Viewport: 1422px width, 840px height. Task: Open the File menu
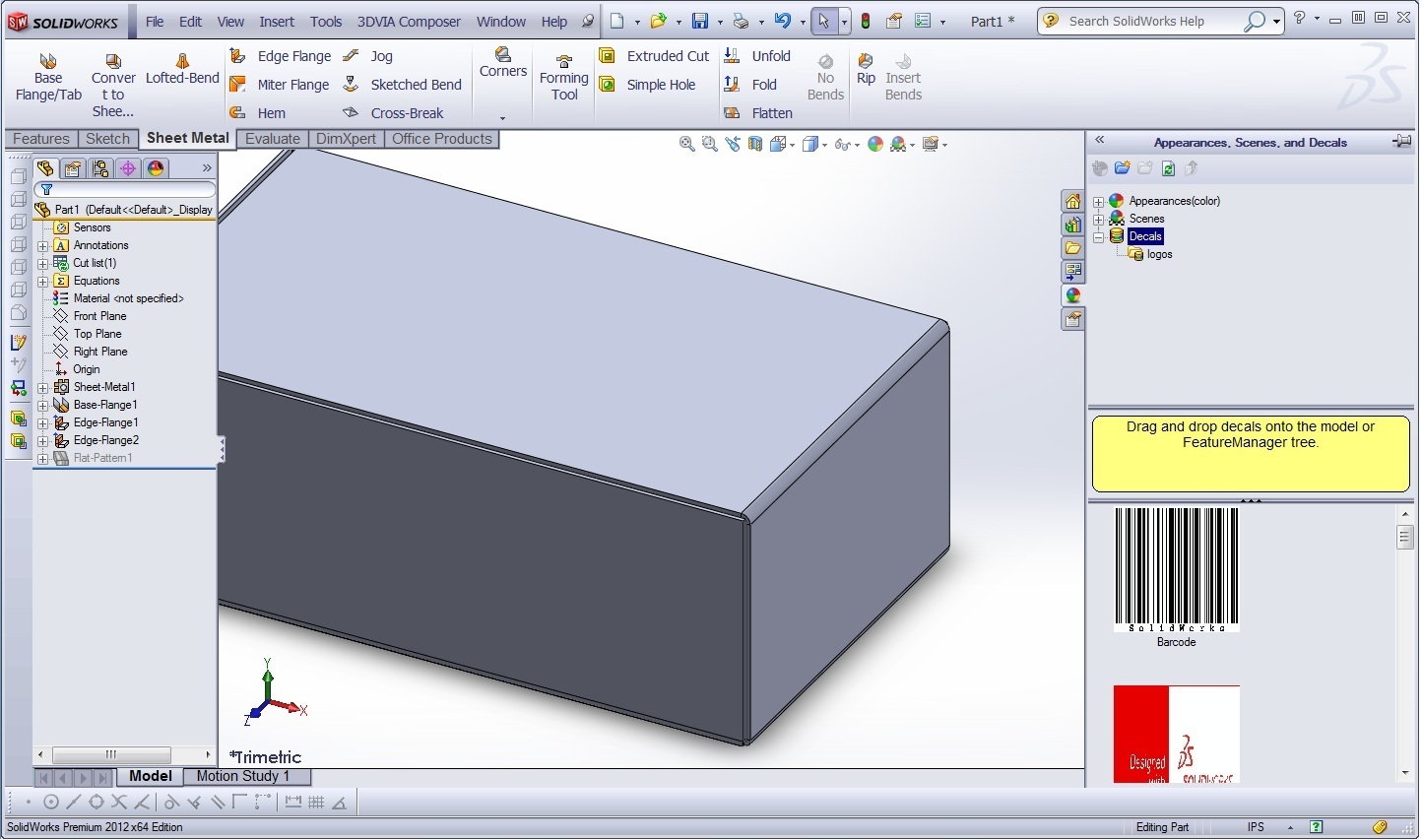pyautogui.click(x=155, y=21)
